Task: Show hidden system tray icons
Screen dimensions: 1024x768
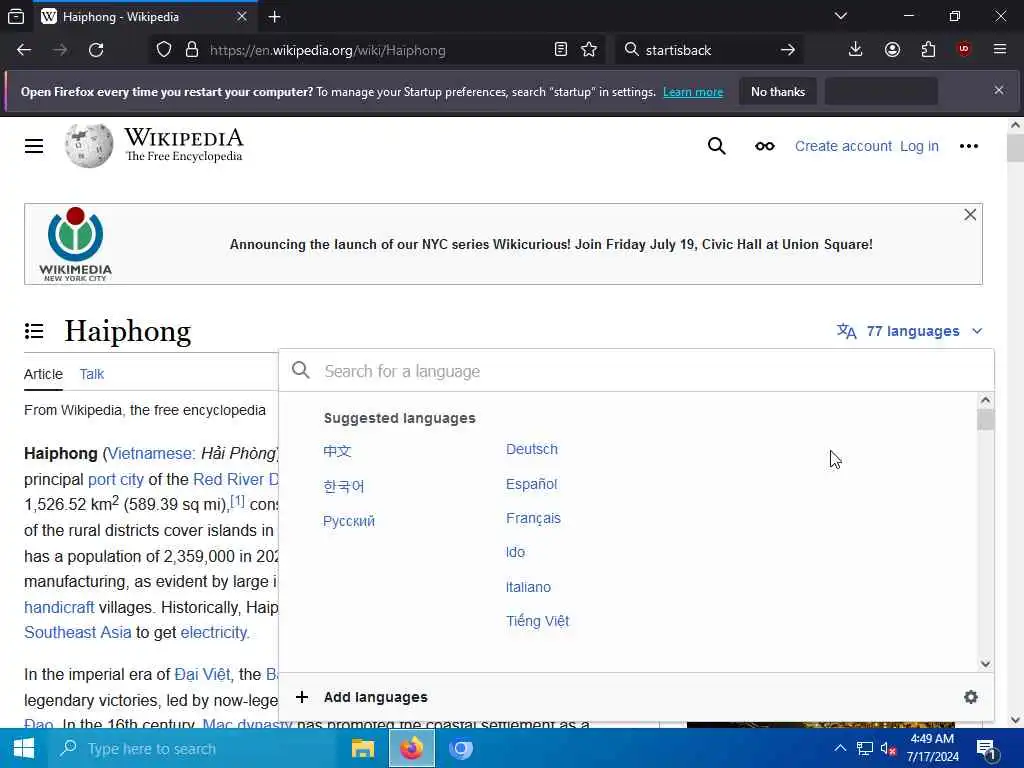Action: [840, 748]
